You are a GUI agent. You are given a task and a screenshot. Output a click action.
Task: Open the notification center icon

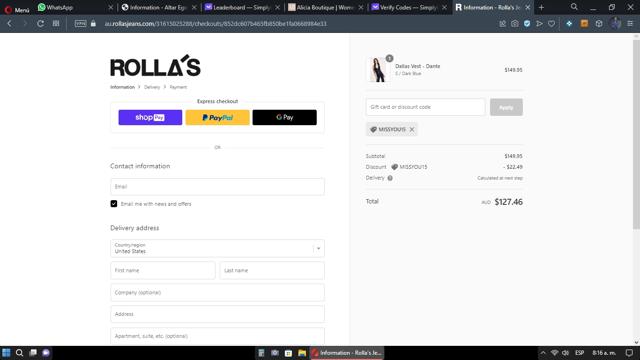(x=629, y=353)
